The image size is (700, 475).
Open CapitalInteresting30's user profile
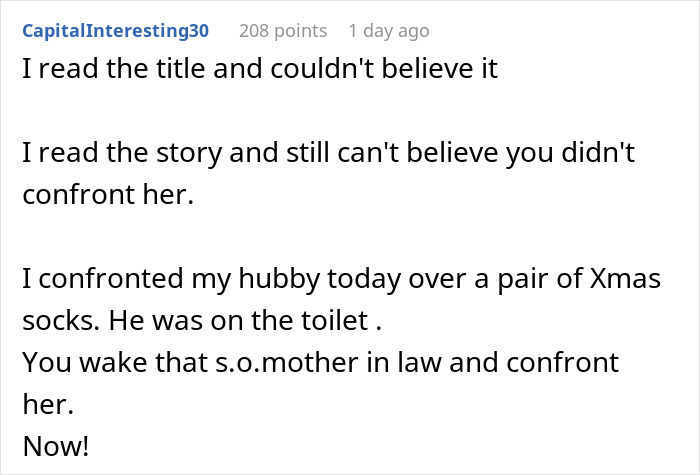[116, 31]
